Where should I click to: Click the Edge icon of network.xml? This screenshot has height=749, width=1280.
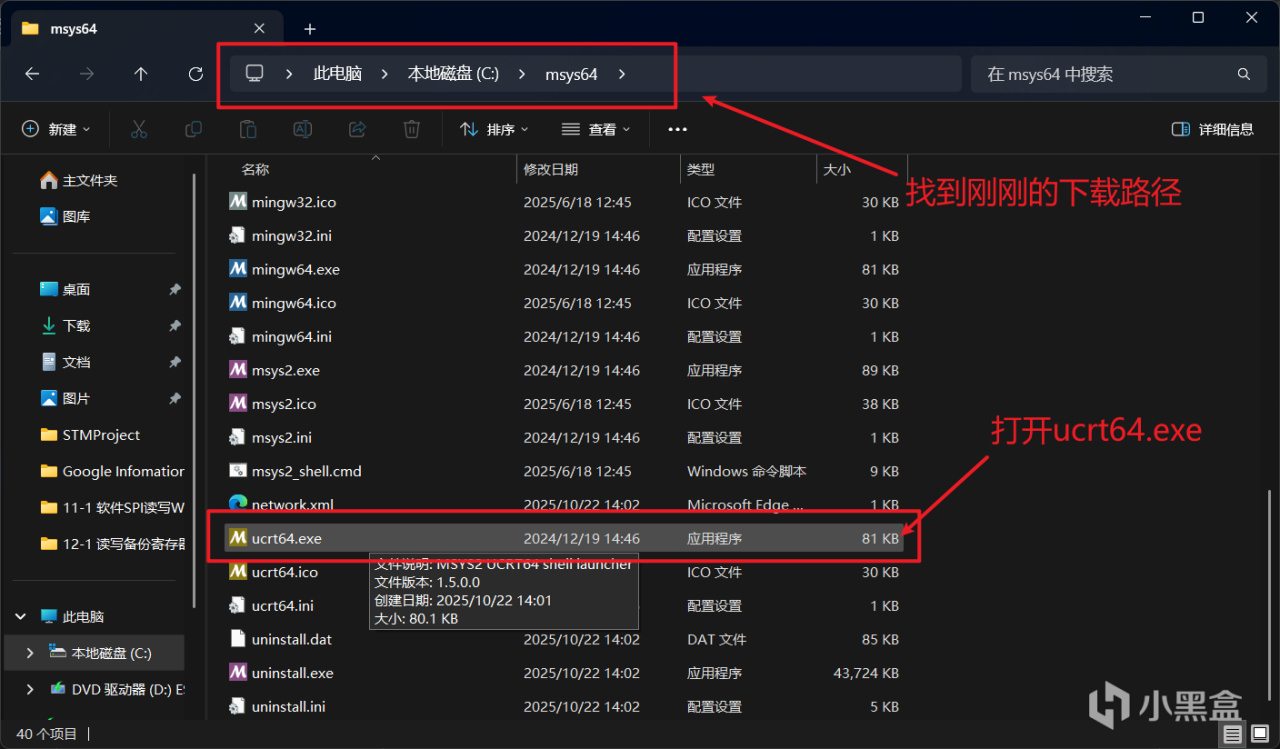pyautogui.click(x=238, y=504)
